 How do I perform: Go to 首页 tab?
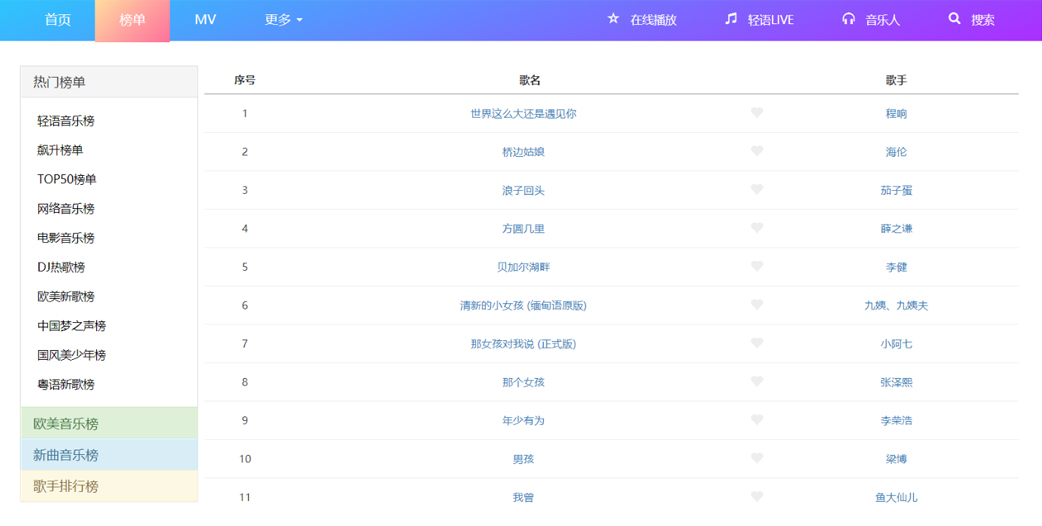(x=58, y=20)
